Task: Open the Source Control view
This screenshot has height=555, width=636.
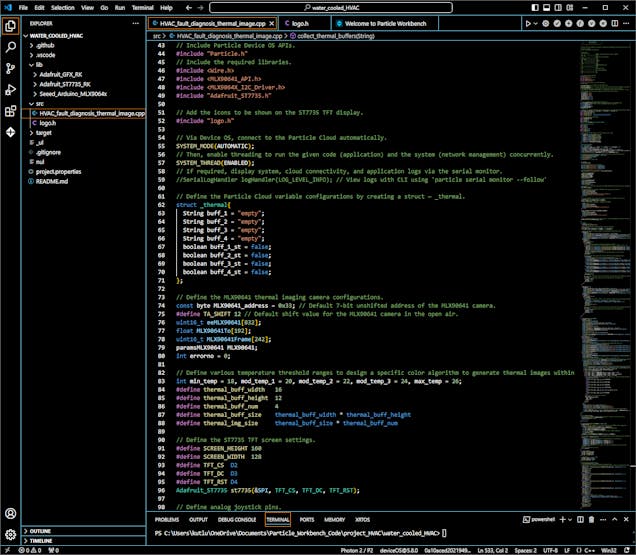Action: pos(11,69)
